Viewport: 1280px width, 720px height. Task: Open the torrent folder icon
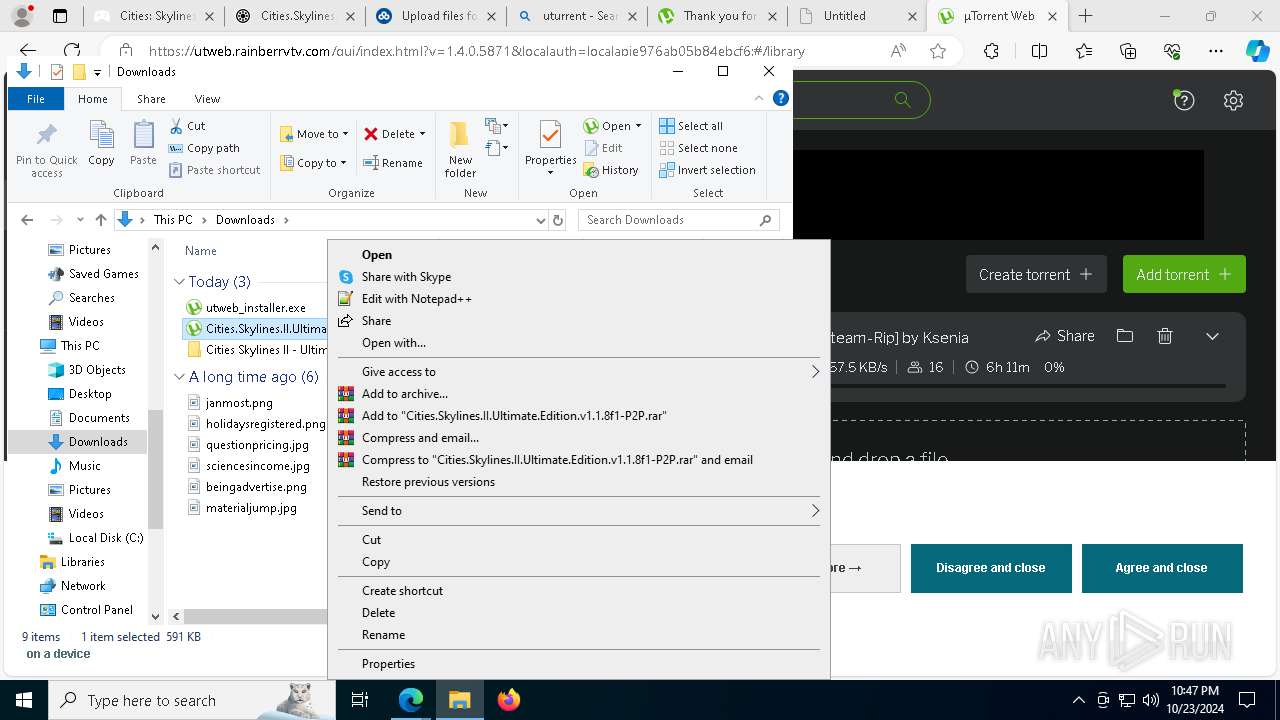1125,336
